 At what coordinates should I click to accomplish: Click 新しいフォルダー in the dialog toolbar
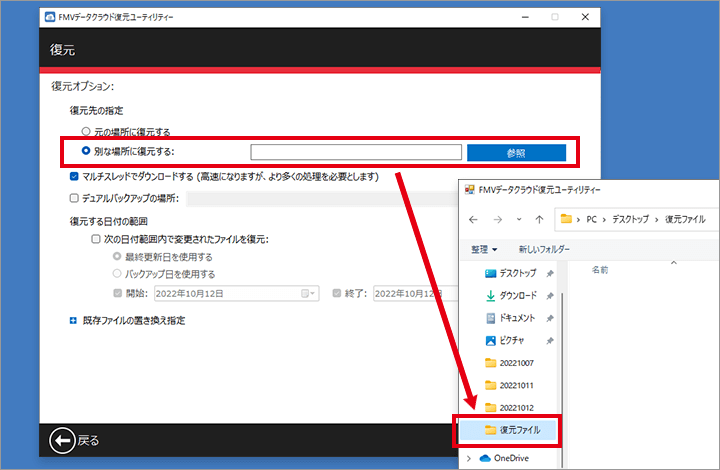click(544, 248)
